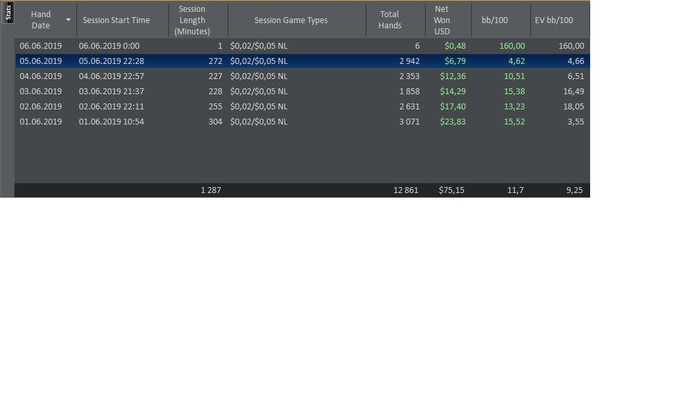Click EV bb/100 value 4,66
700x394 pixels.
575,61
